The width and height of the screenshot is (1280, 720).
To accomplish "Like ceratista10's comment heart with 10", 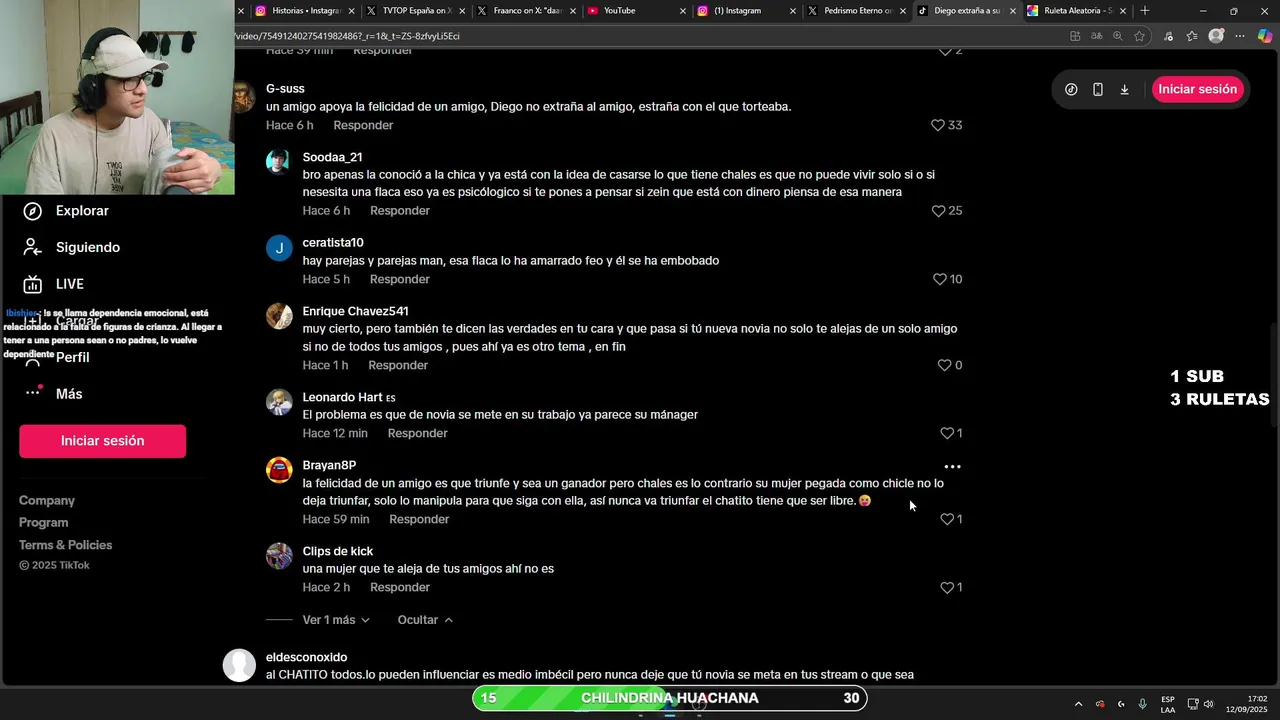I will point(939,279).
